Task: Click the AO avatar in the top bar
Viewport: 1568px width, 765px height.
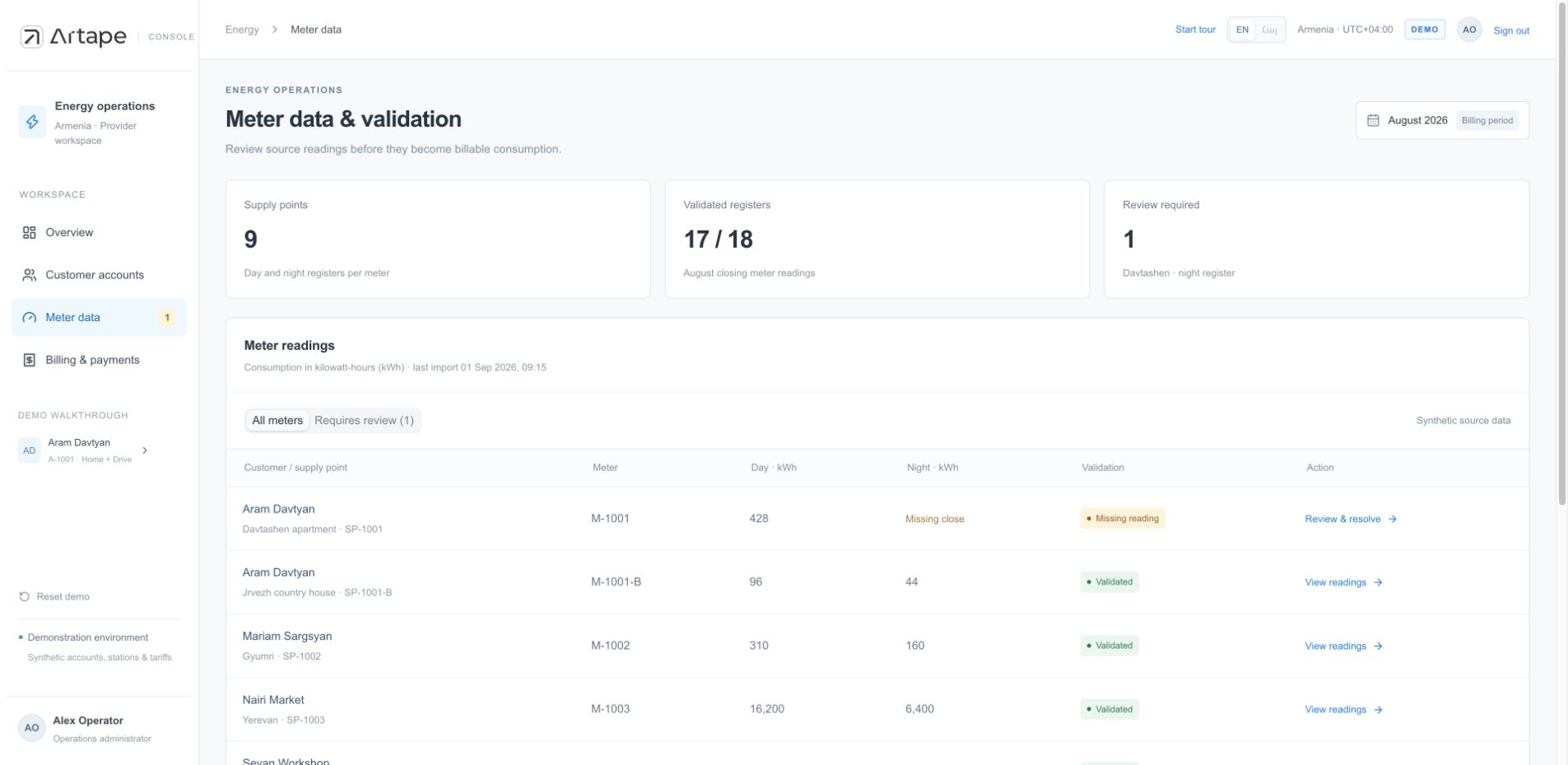Action: (x=1469, y=30)
